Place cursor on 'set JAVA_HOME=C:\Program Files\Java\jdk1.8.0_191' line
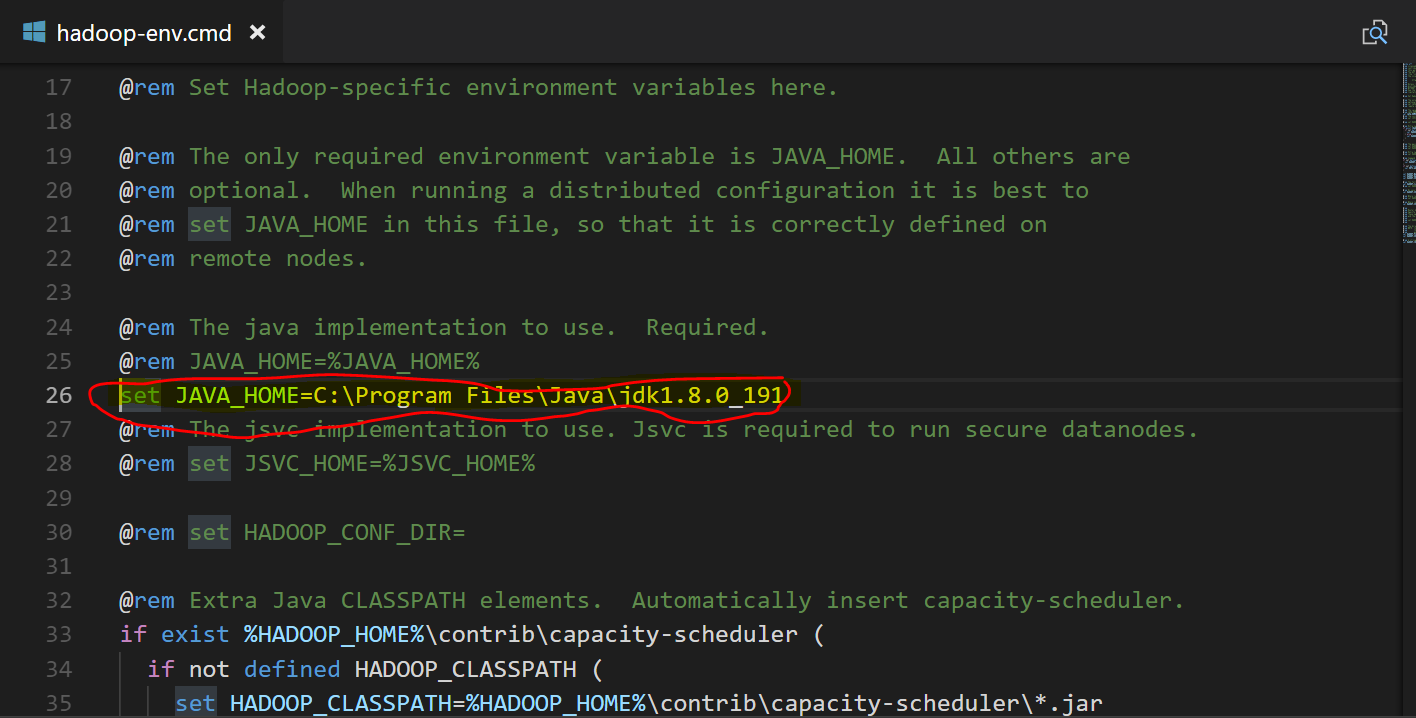Screen dimensions: 1416x718 point(451,395)
